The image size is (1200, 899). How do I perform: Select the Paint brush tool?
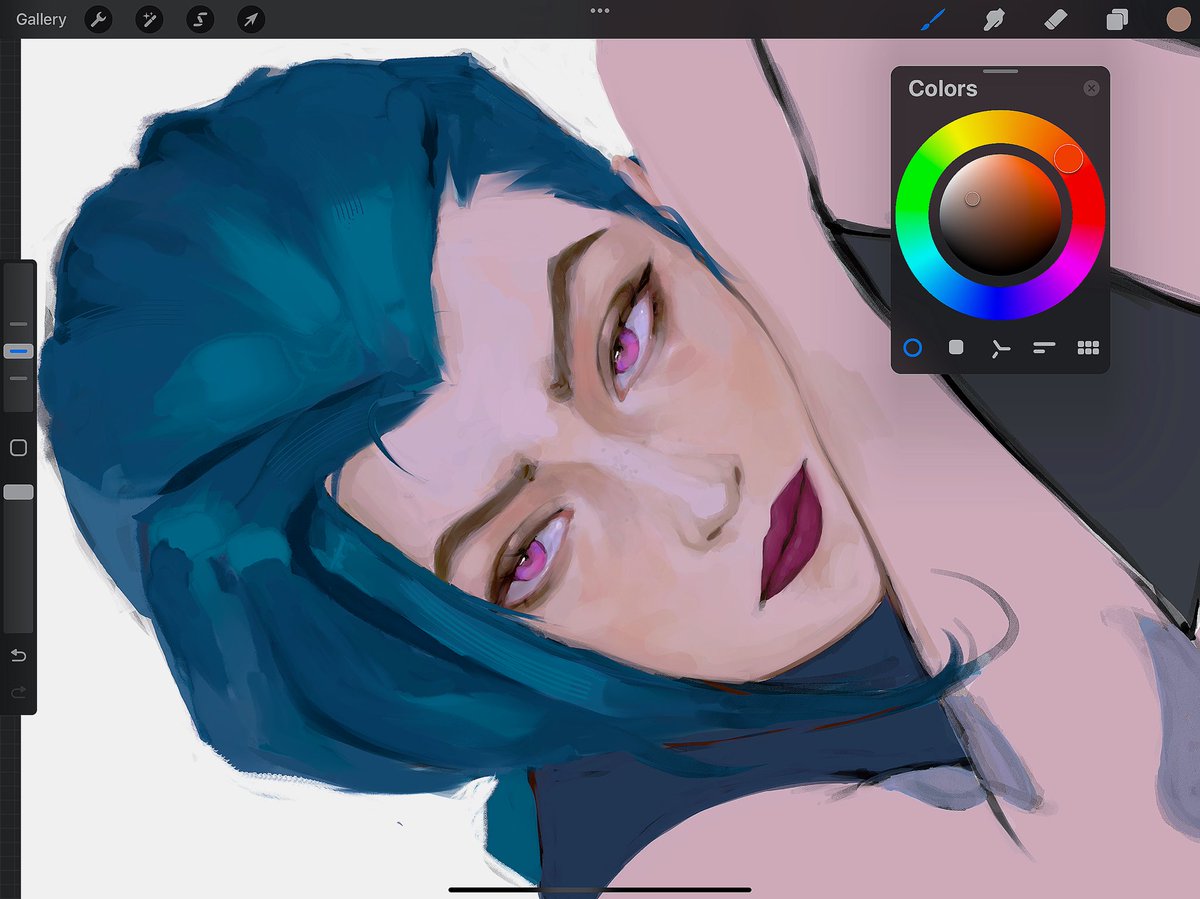[932, 19]
